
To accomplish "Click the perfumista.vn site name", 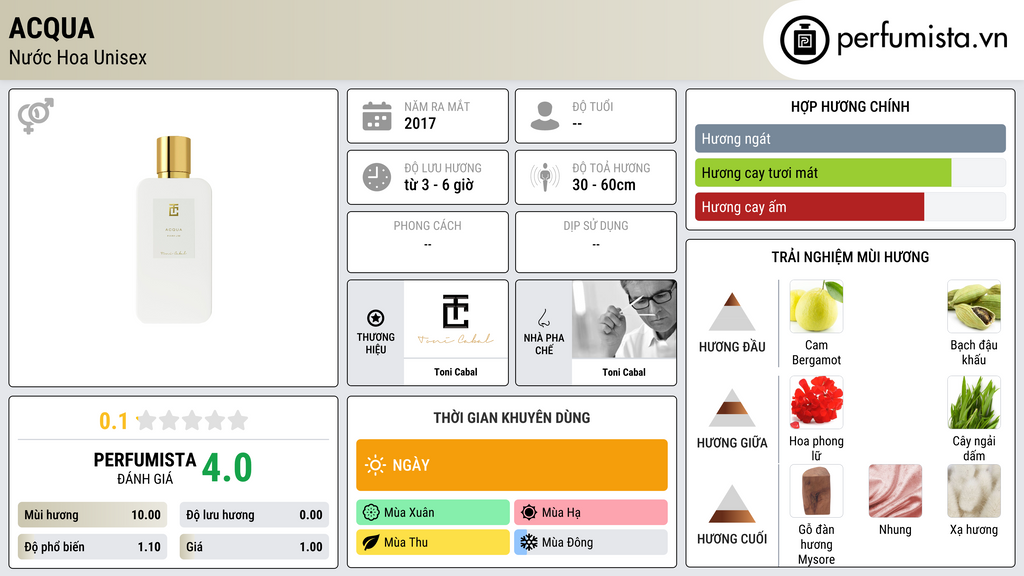I will [922, 38].
